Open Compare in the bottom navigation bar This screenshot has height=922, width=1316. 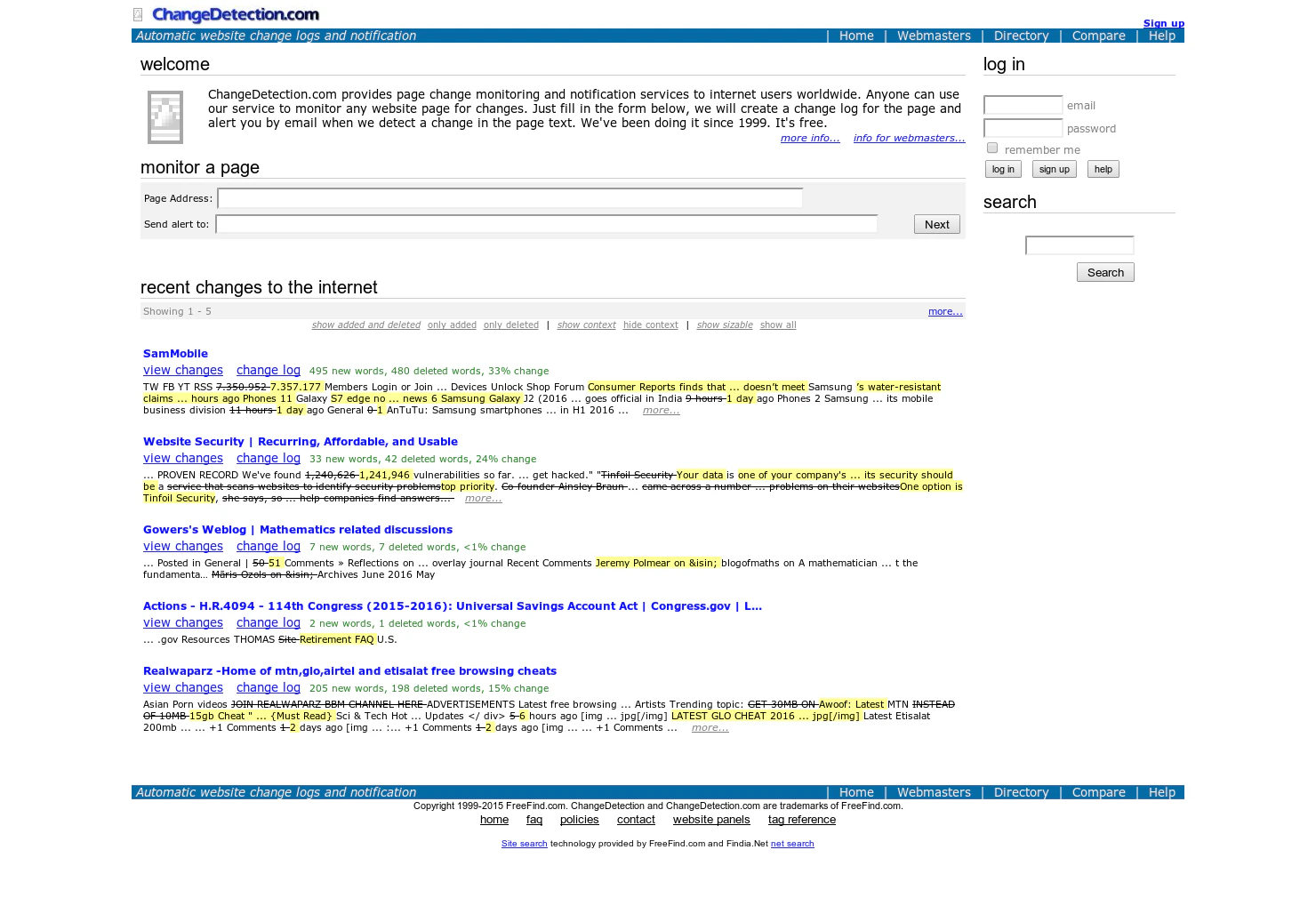click(x=1098, y=792)
